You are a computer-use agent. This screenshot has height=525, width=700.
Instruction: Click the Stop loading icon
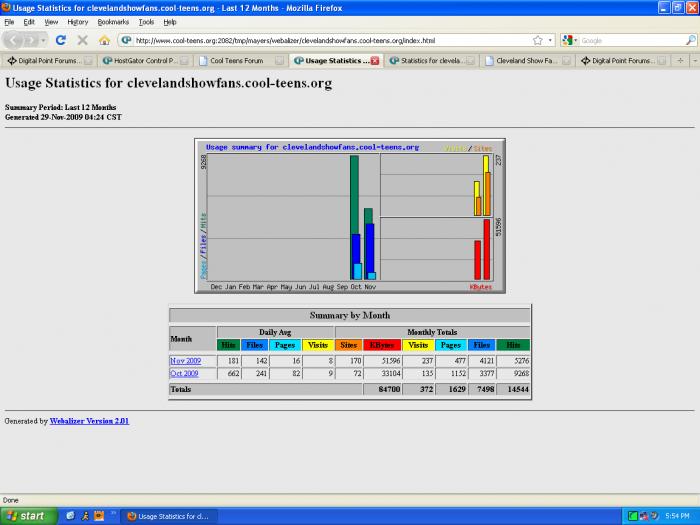pos(82,40)
